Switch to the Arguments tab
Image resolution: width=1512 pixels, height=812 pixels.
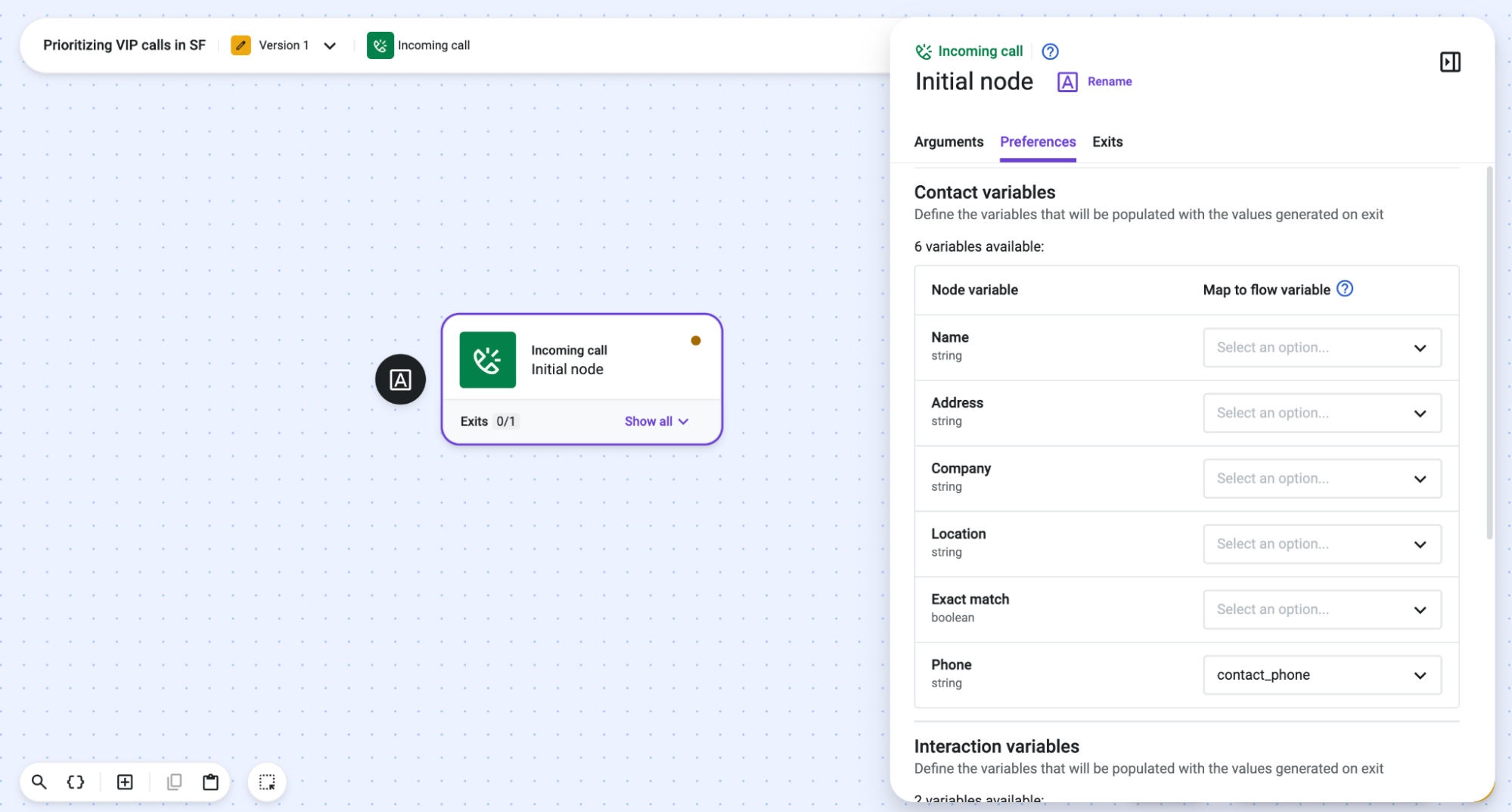pos(948,142)
